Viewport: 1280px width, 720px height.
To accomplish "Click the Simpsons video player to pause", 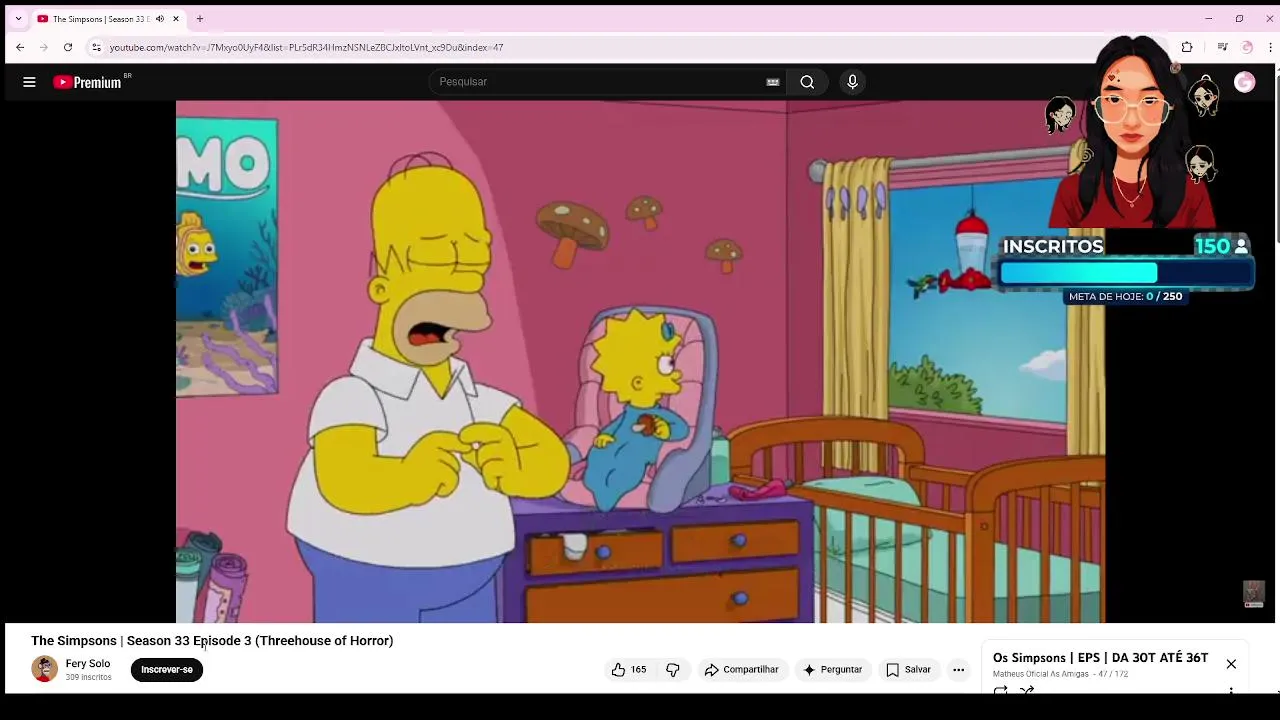I will (640, 361).
